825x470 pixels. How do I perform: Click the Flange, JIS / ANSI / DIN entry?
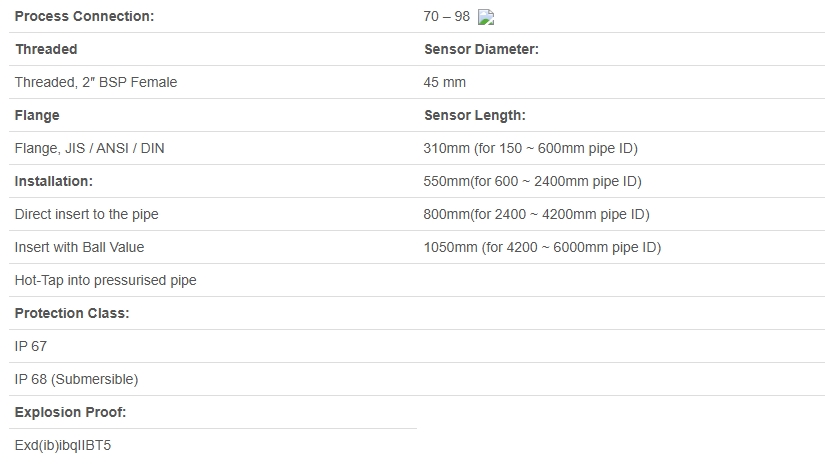tap(90, 148)
